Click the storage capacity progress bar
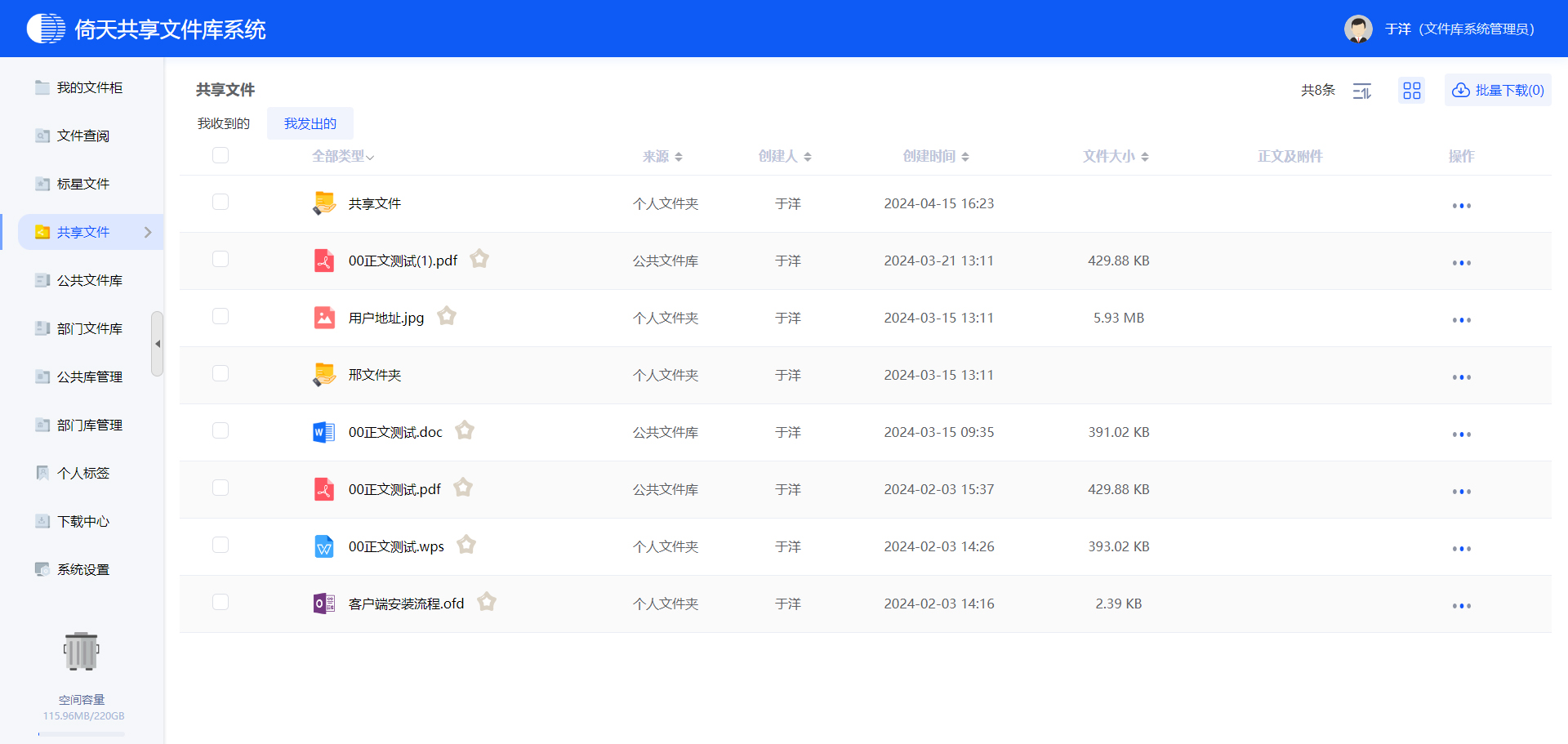 tap(82, 733)
